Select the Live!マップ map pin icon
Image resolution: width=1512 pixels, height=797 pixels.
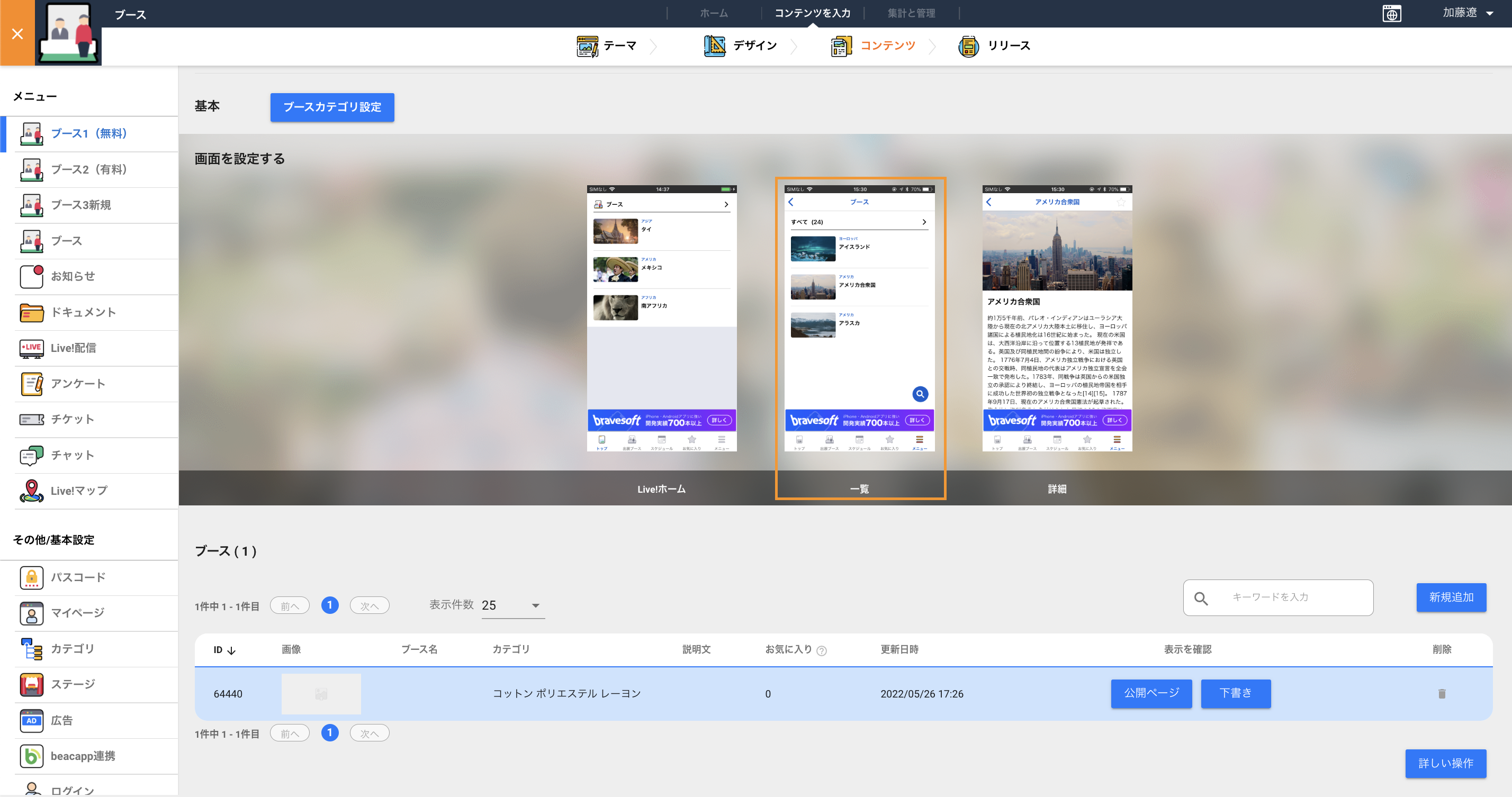32,491
